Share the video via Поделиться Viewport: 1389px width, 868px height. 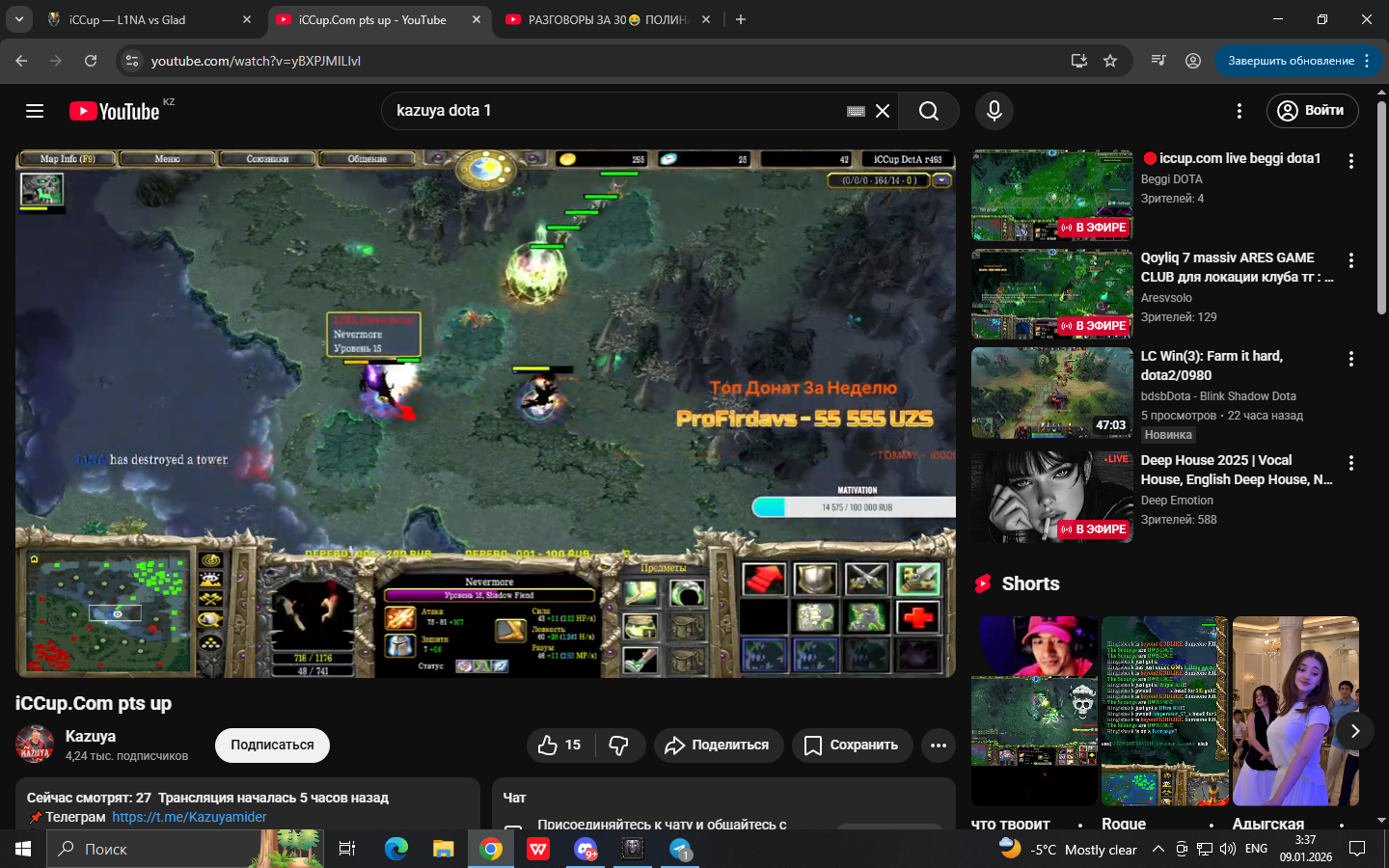(x=719, y=745)
